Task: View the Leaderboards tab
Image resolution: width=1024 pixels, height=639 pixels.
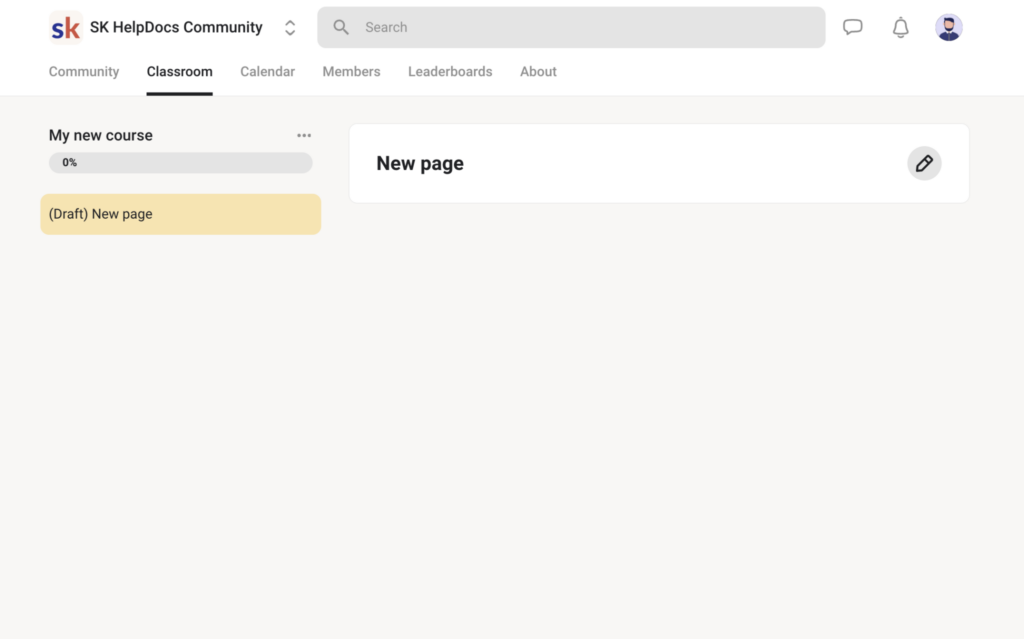Action: [450, 72]
